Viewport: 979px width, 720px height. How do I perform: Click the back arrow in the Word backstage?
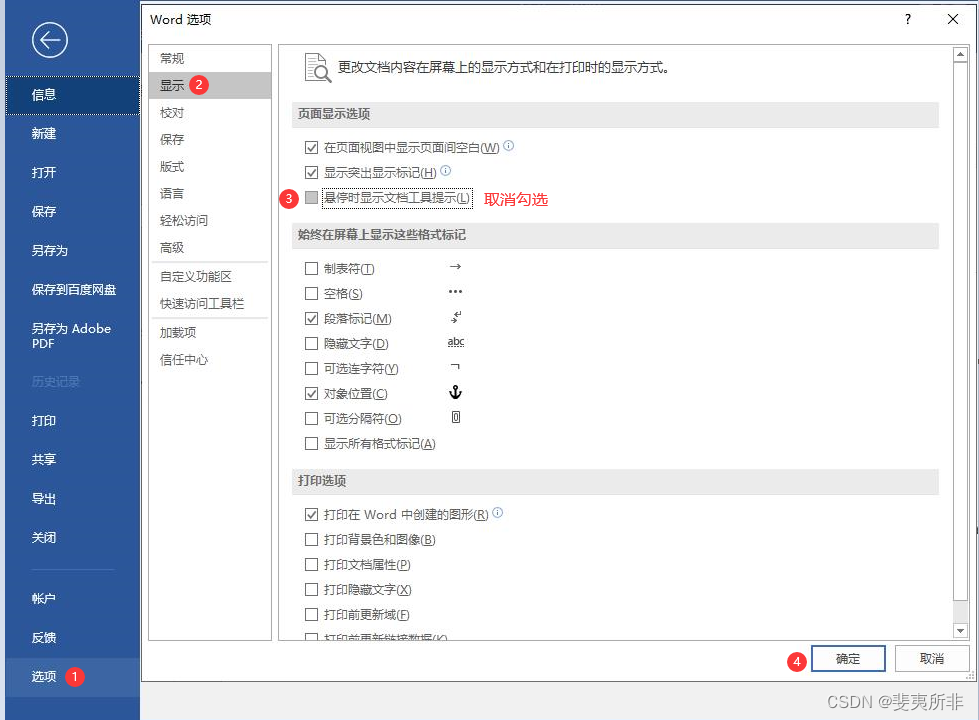click(x=50, y=41)
